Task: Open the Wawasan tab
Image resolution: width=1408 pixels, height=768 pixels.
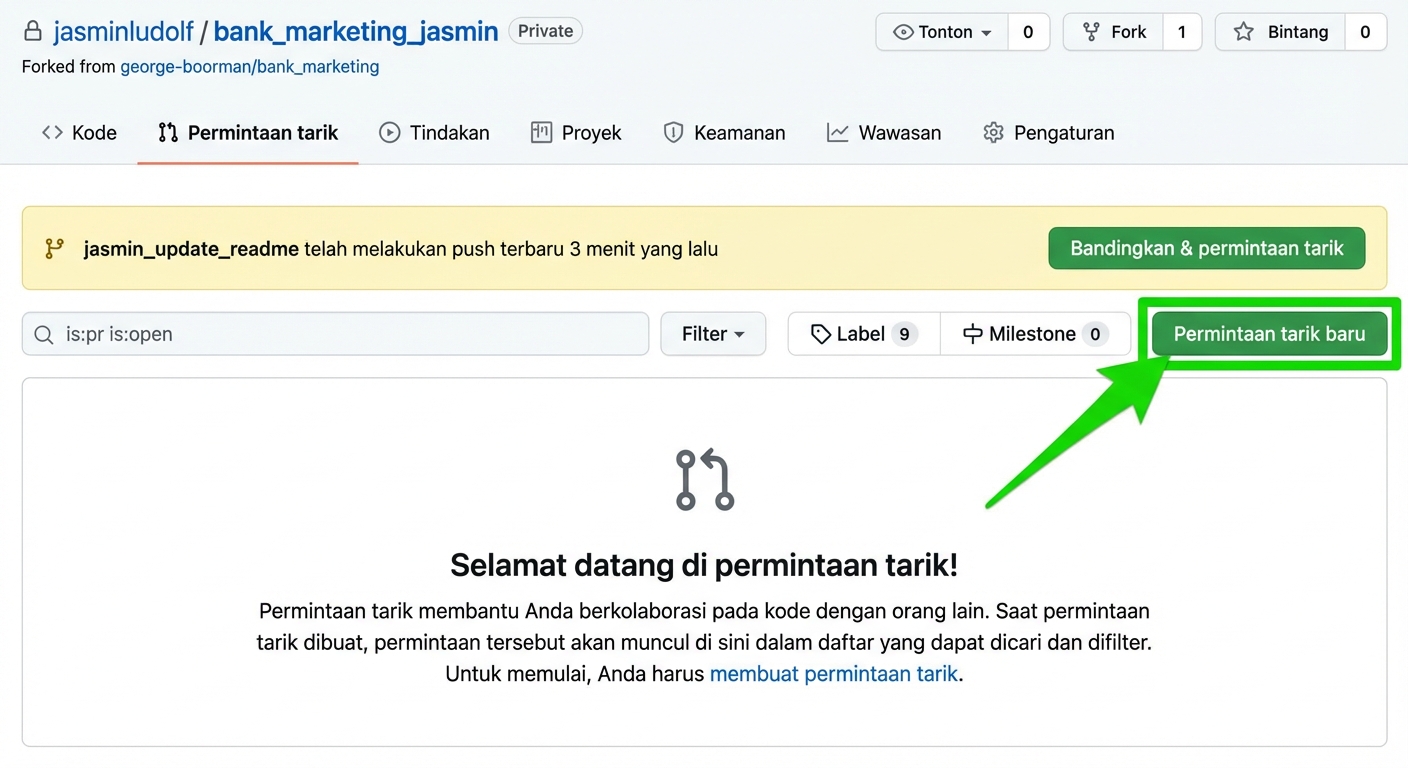Action: (884, 133)
